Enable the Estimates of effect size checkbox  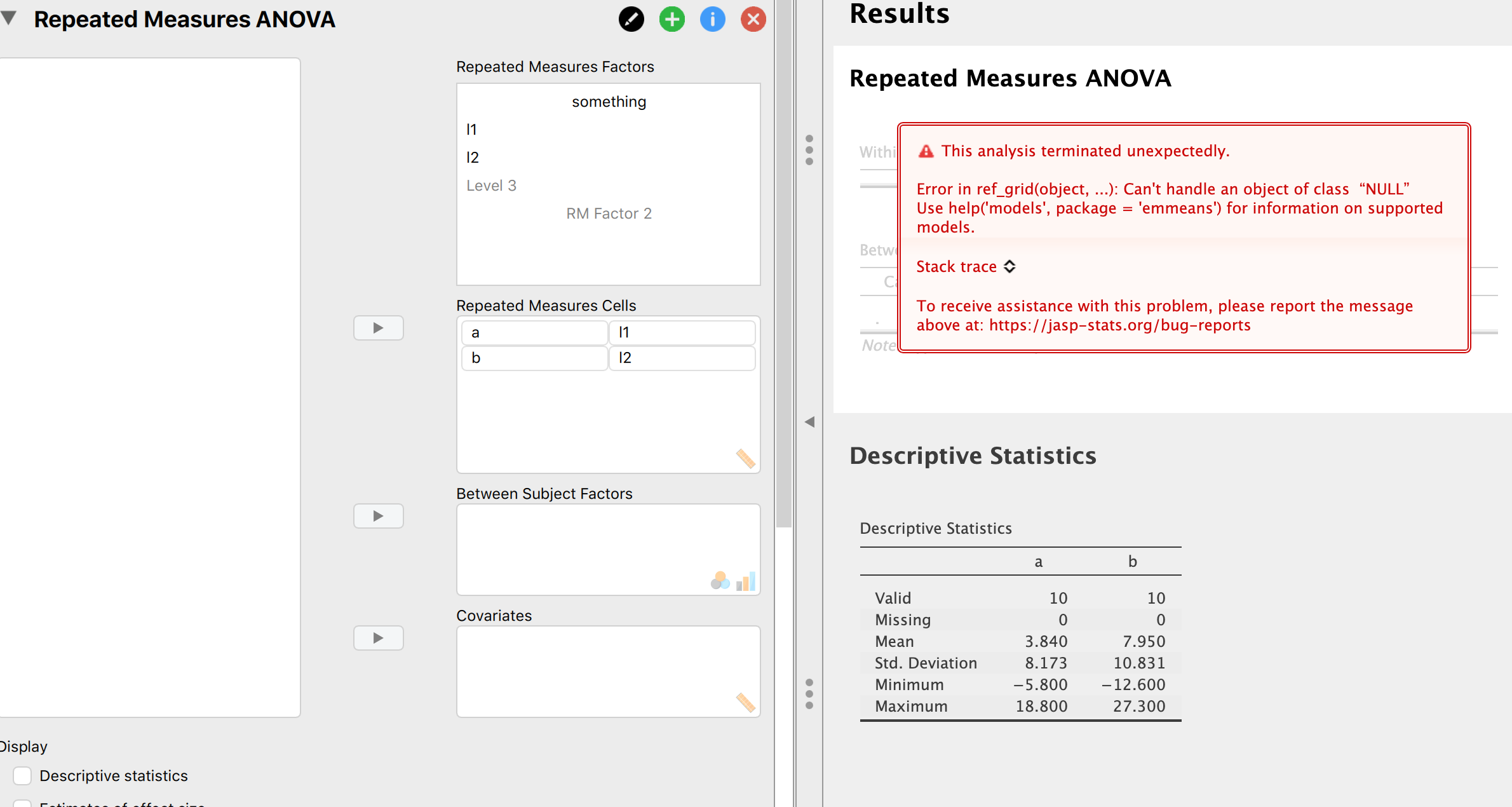click(x=22, y=803)
